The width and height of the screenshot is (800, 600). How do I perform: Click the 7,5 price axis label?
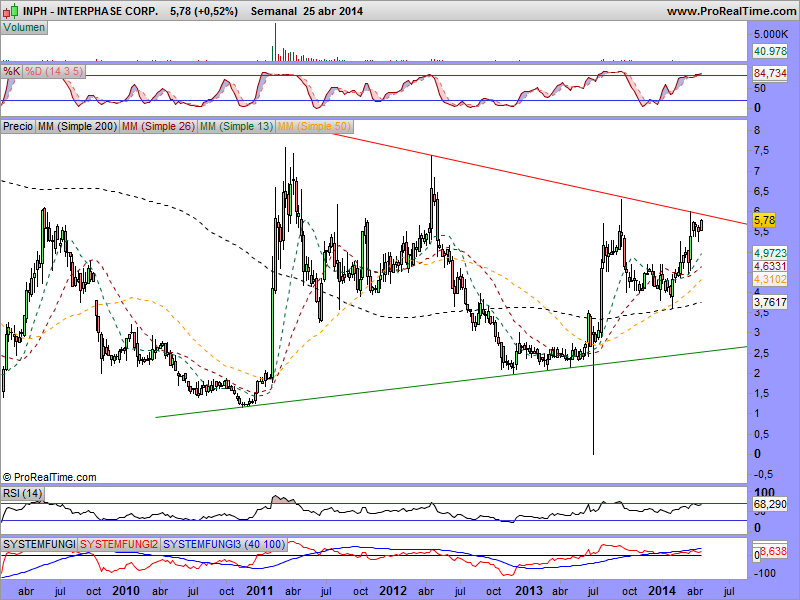(x=762, y=151)
